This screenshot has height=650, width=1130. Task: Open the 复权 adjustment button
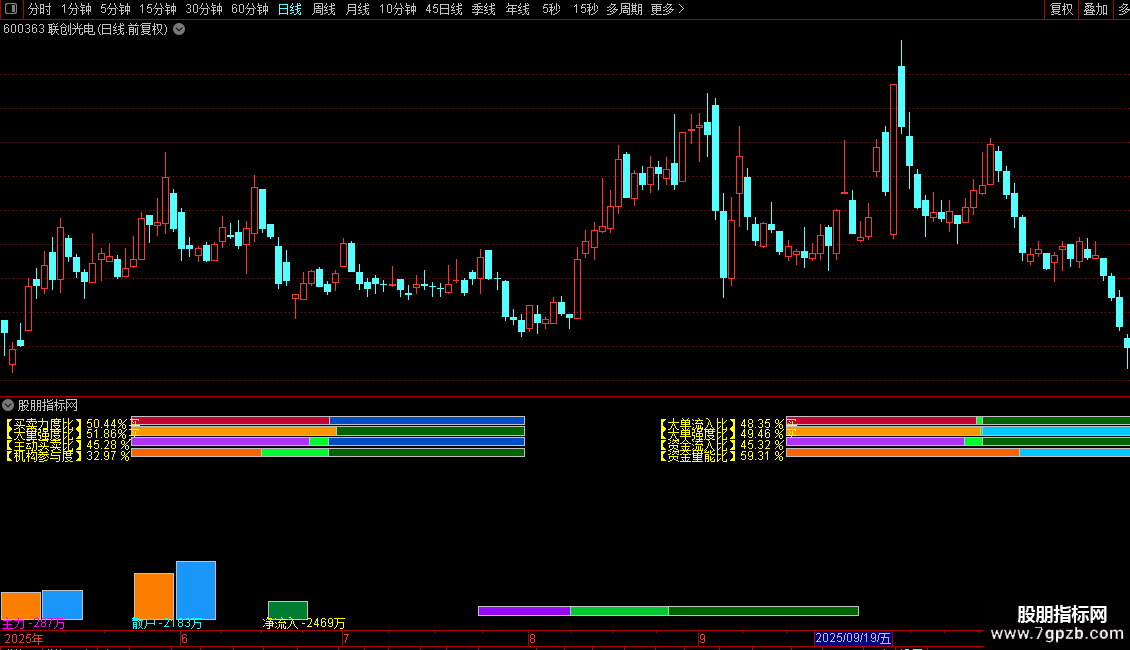point(1062,9)
